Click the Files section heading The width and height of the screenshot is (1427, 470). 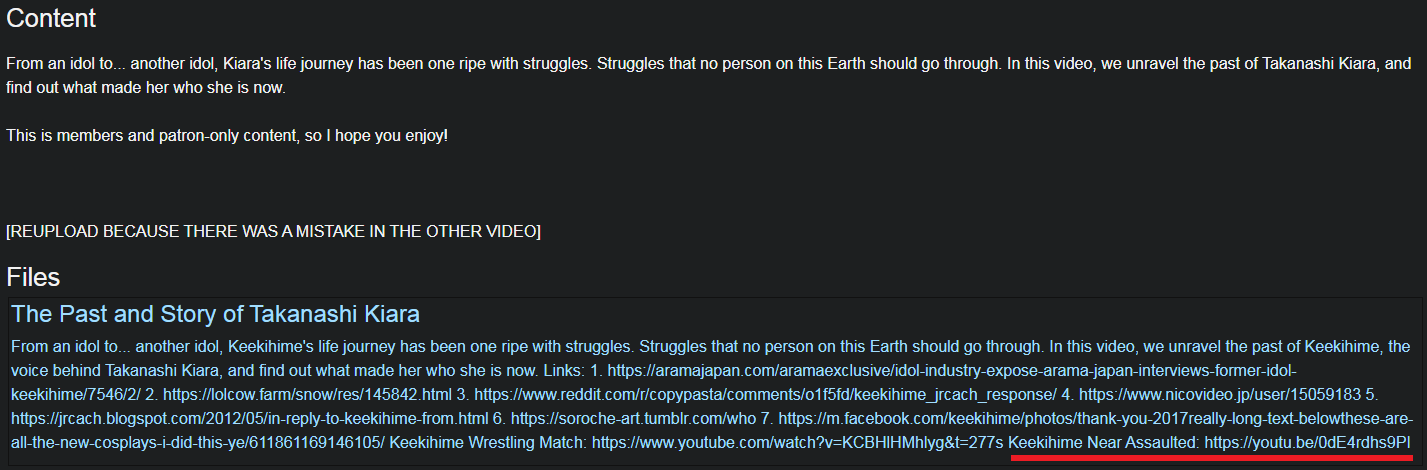pos(33,276)
